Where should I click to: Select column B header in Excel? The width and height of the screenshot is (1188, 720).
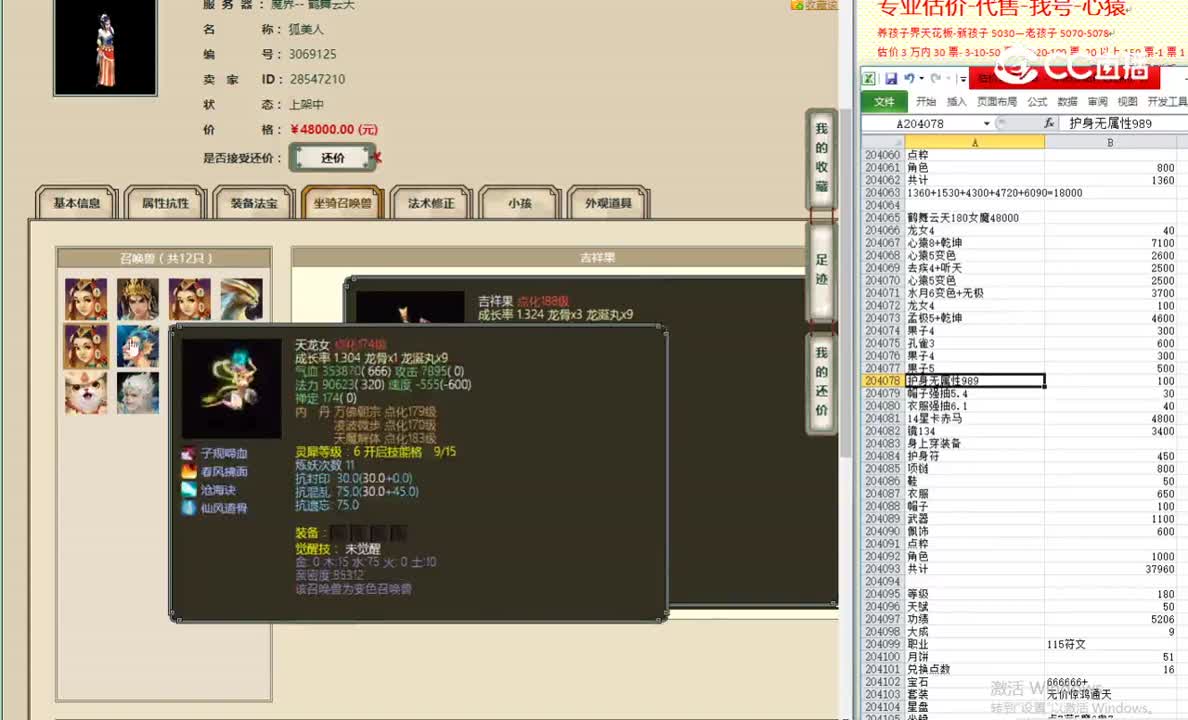click(x=1110, y=142)
